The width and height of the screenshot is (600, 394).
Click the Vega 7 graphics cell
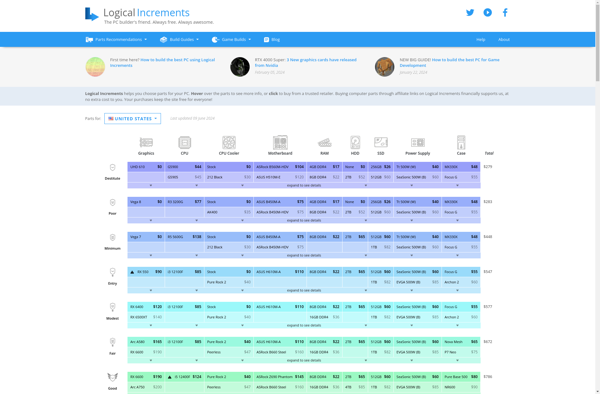[x=146, y=237]
